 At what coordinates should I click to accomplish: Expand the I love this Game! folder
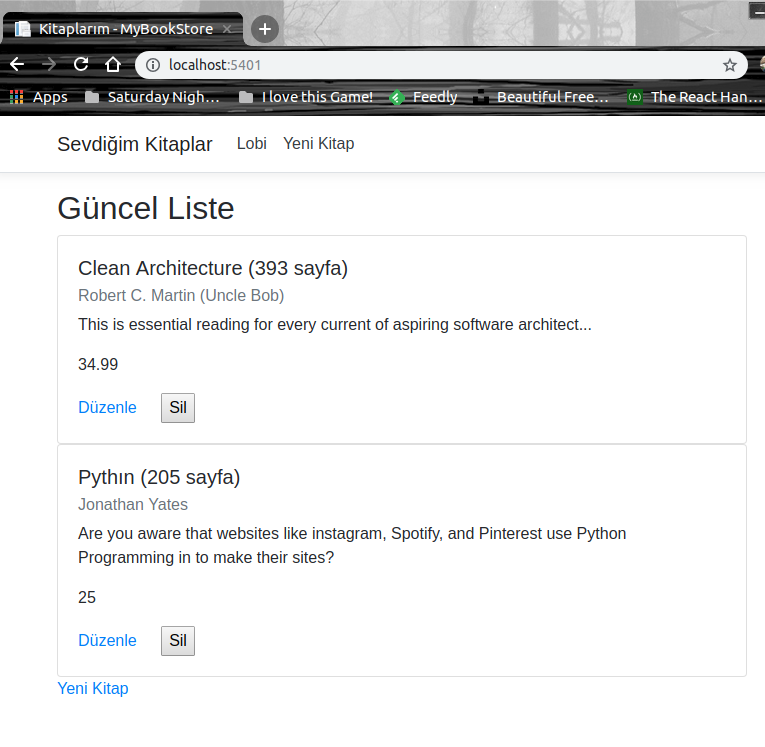(306, 97)
